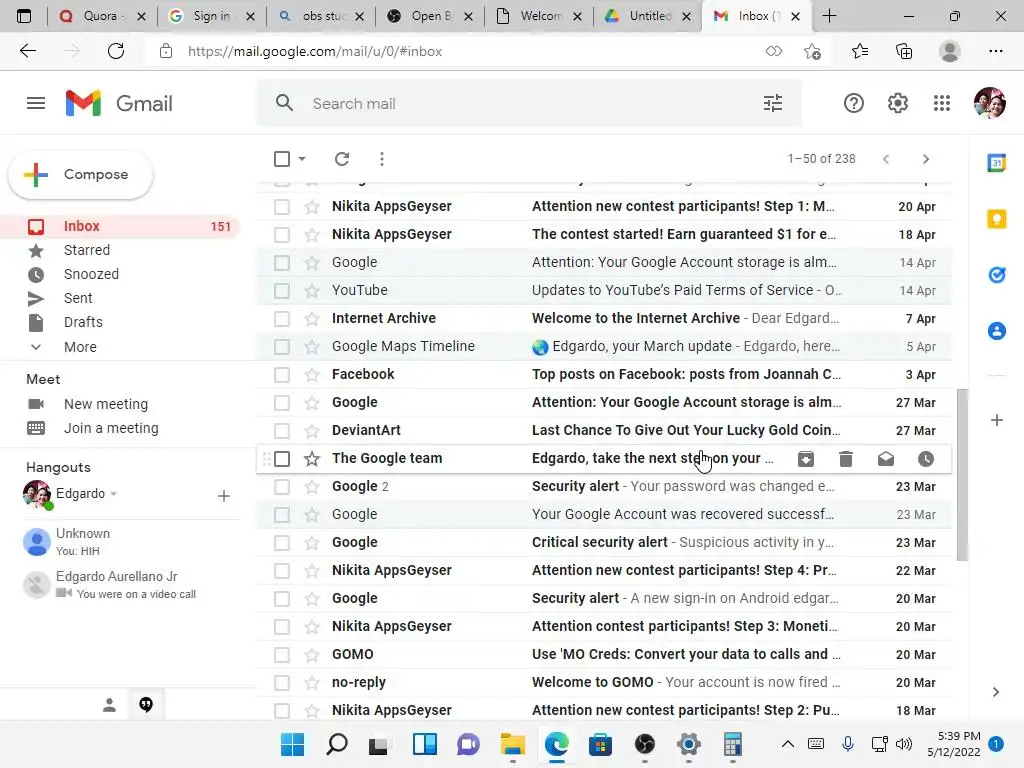Open Google Tasks side panel
Screen dimensions: 1024x768
click(997, 275)
